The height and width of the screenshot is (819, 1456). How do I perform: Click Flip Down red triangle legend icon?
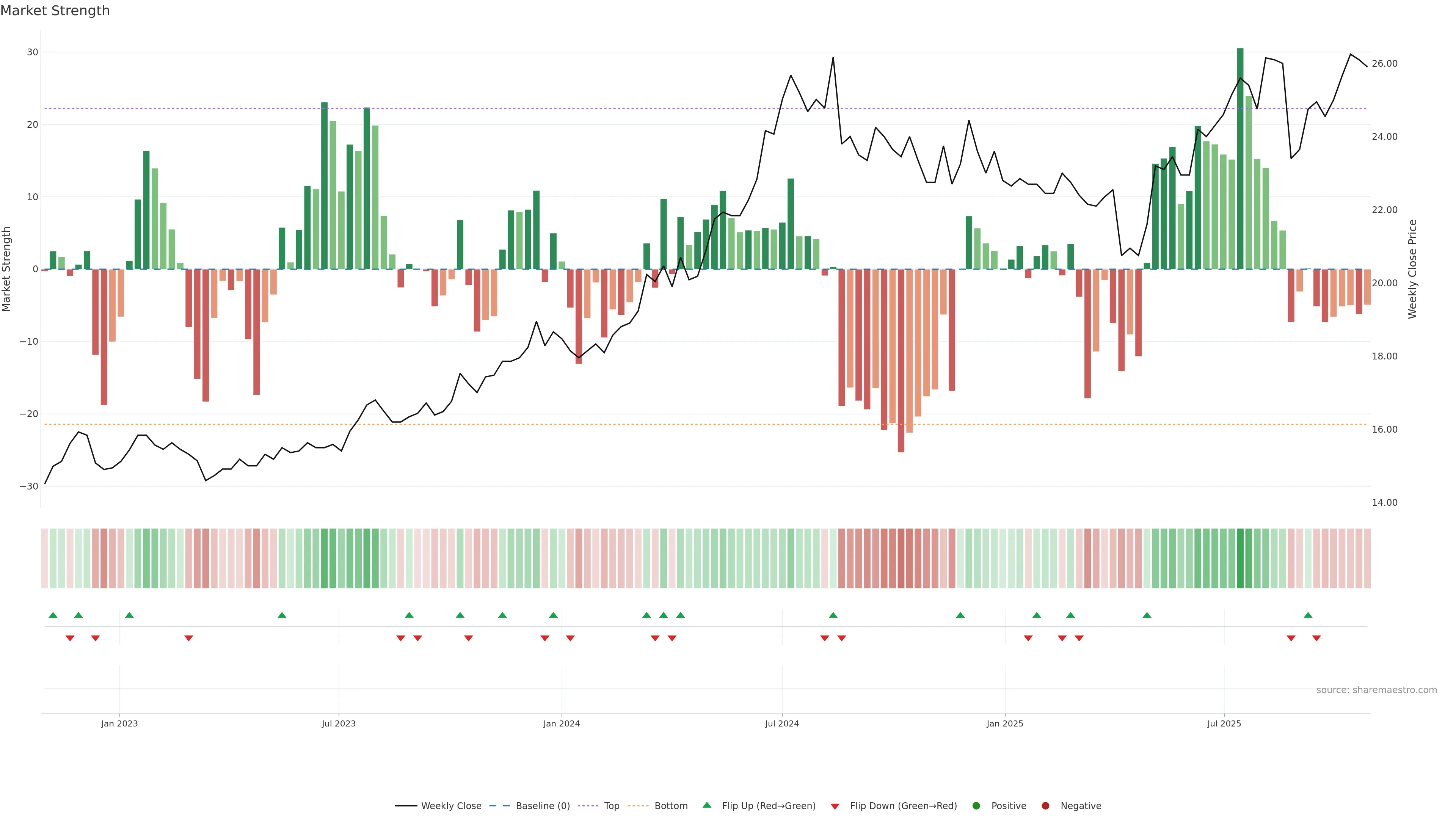point(835,806)
